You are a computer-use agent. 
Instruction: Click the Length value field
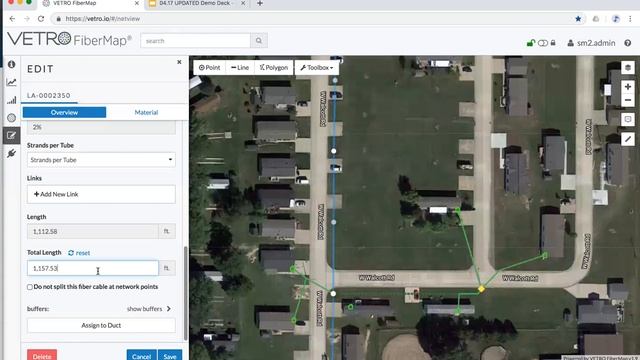(93, 231)
